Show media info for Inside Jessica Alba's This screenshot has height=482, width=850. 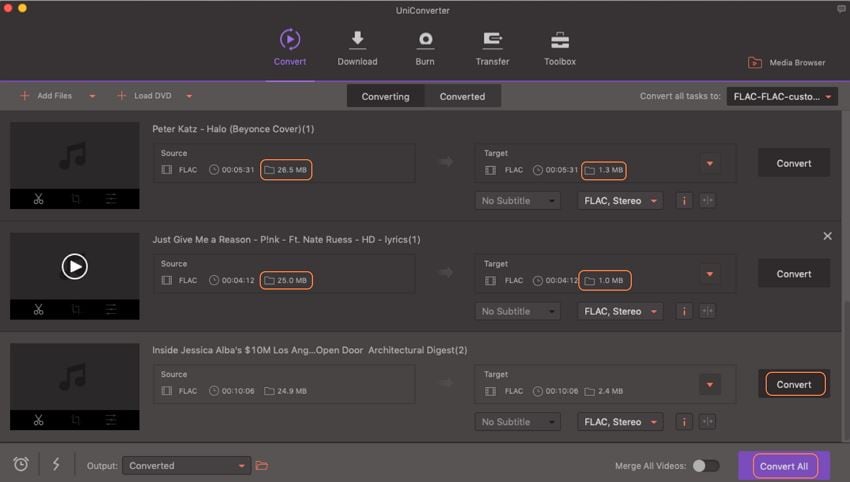point(684,422)
